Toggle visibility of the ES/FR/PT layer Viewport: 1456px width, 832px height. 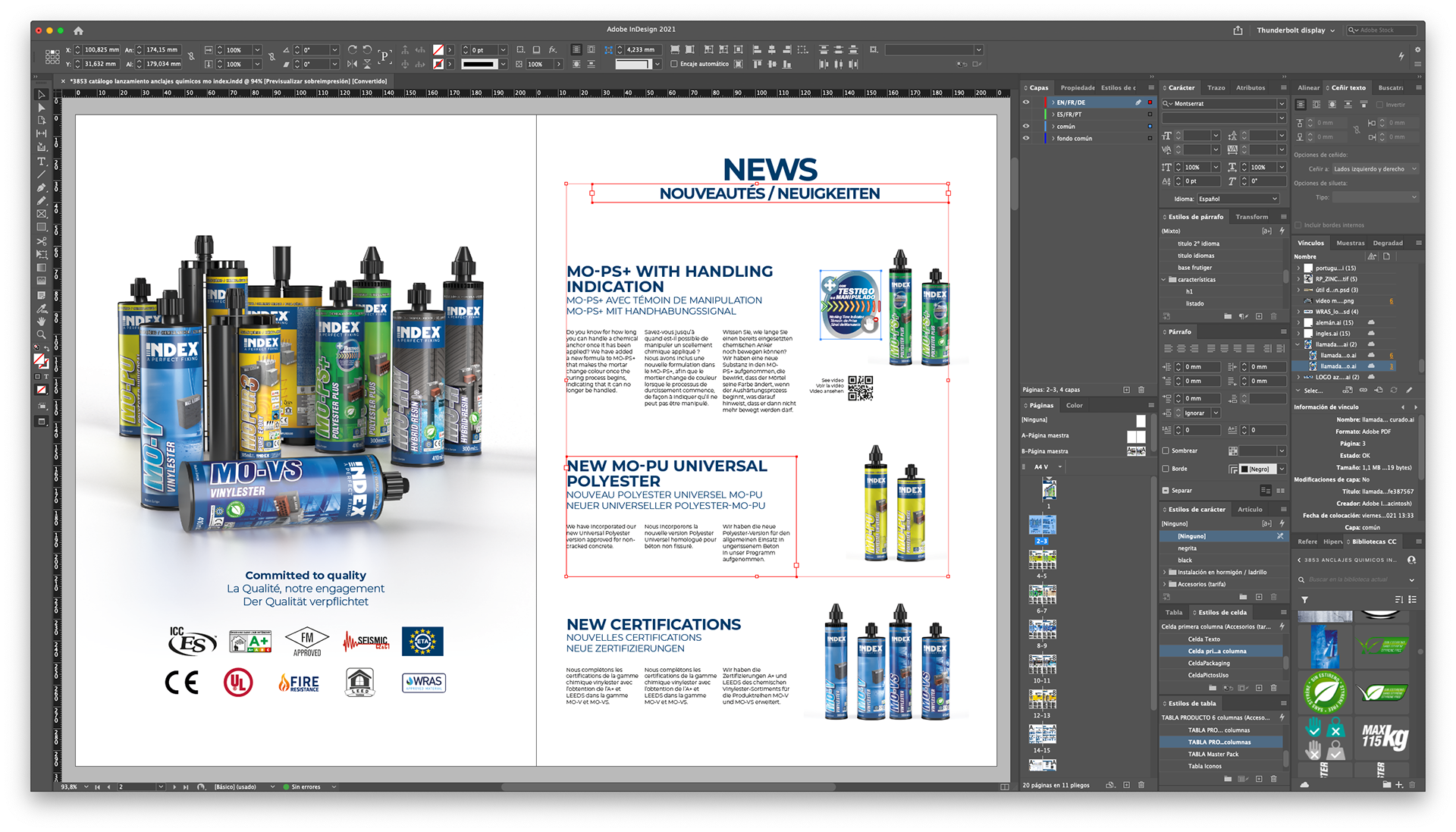(x=1026, y=115)
